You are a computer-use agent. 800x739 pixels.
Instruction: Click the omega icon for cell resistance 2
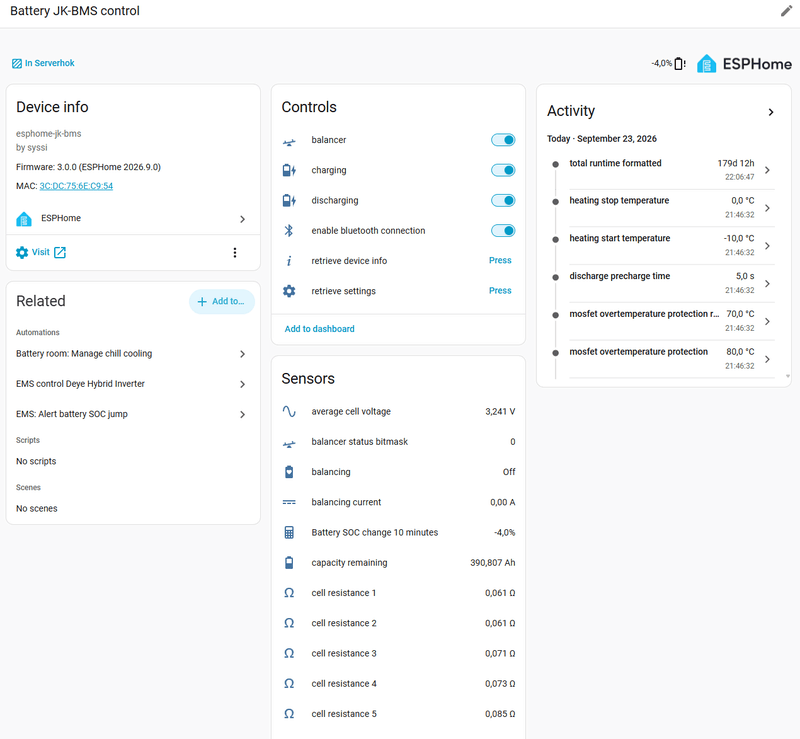[x=289, y=623]
